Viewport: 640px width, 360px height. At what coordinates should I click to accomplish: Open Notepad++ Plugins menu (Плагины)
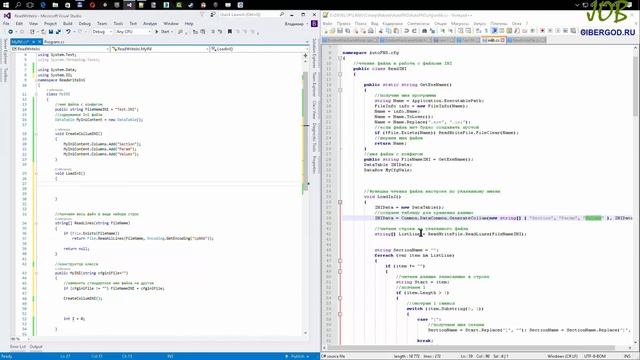pos(498,24)
